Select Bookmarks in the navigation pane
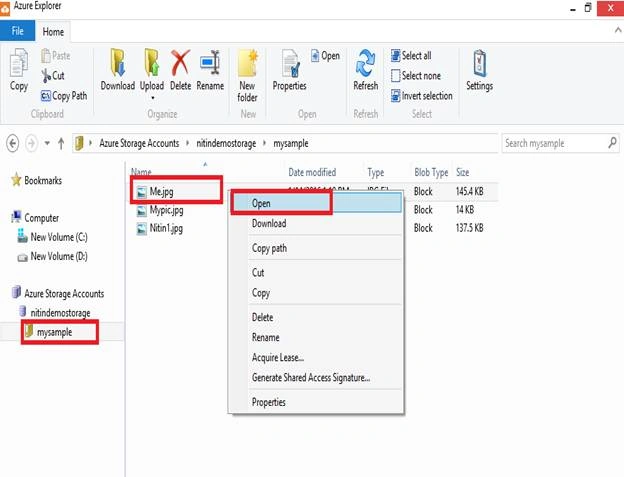The image size is (624, 477). (x=37, y=181)
